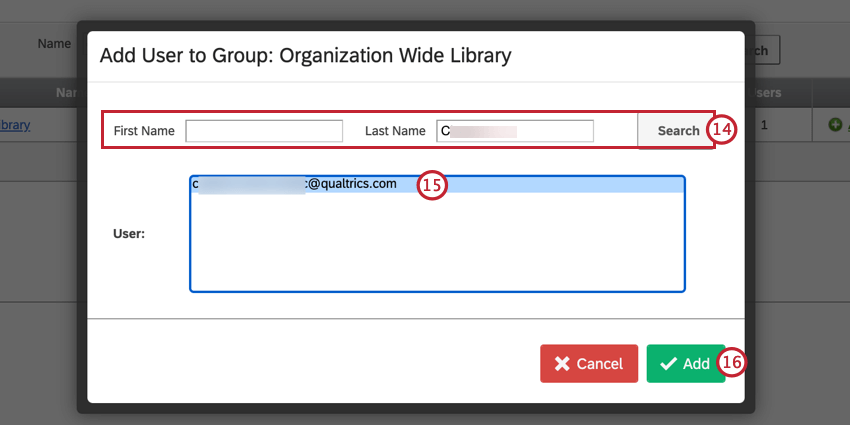Click the Cancel button text
The image size is (850, 425).
tap(599, 364)
